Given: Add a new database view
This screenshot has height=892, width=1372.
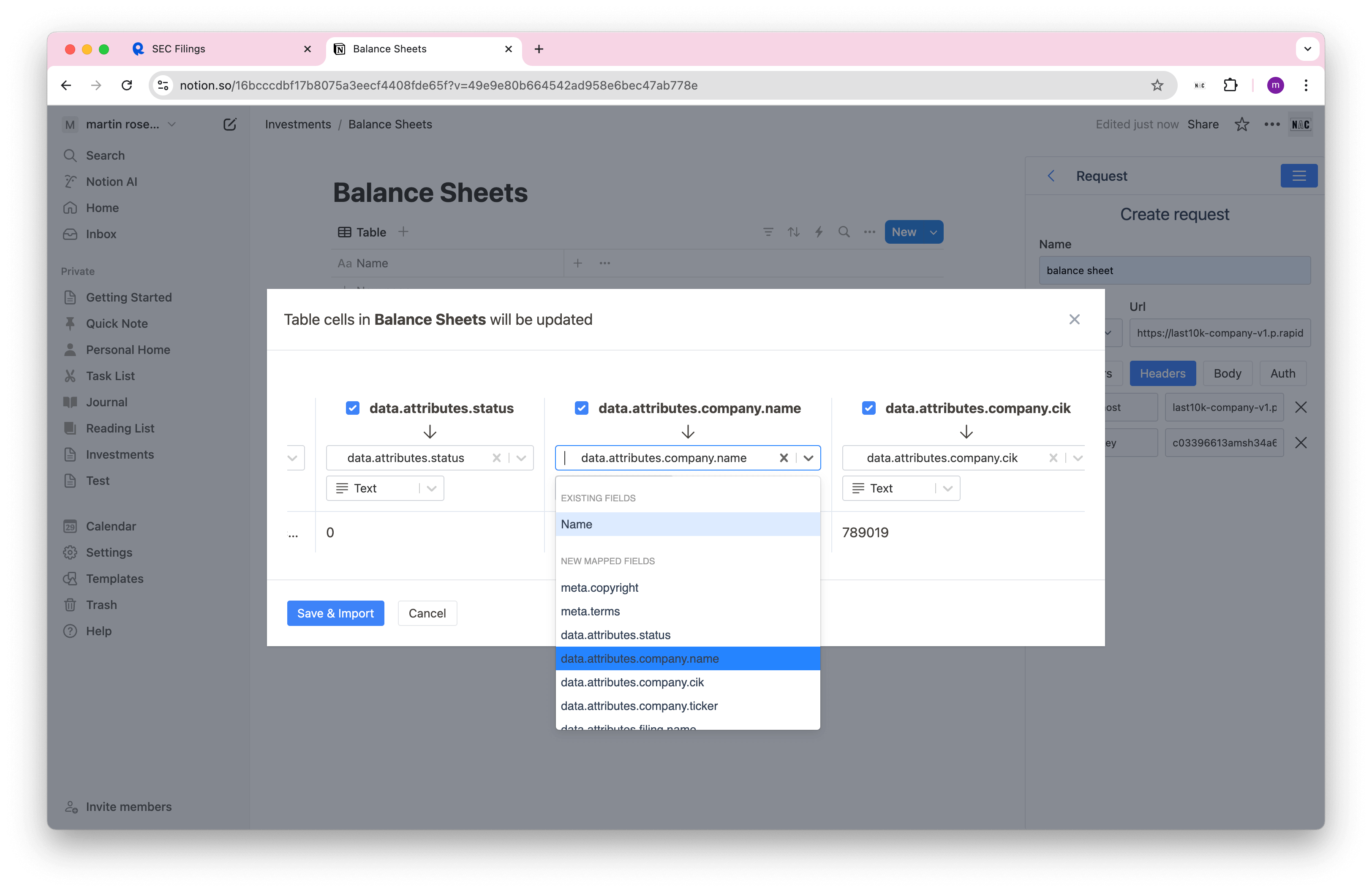Looking at the screenshot, I should click(403, 232).
